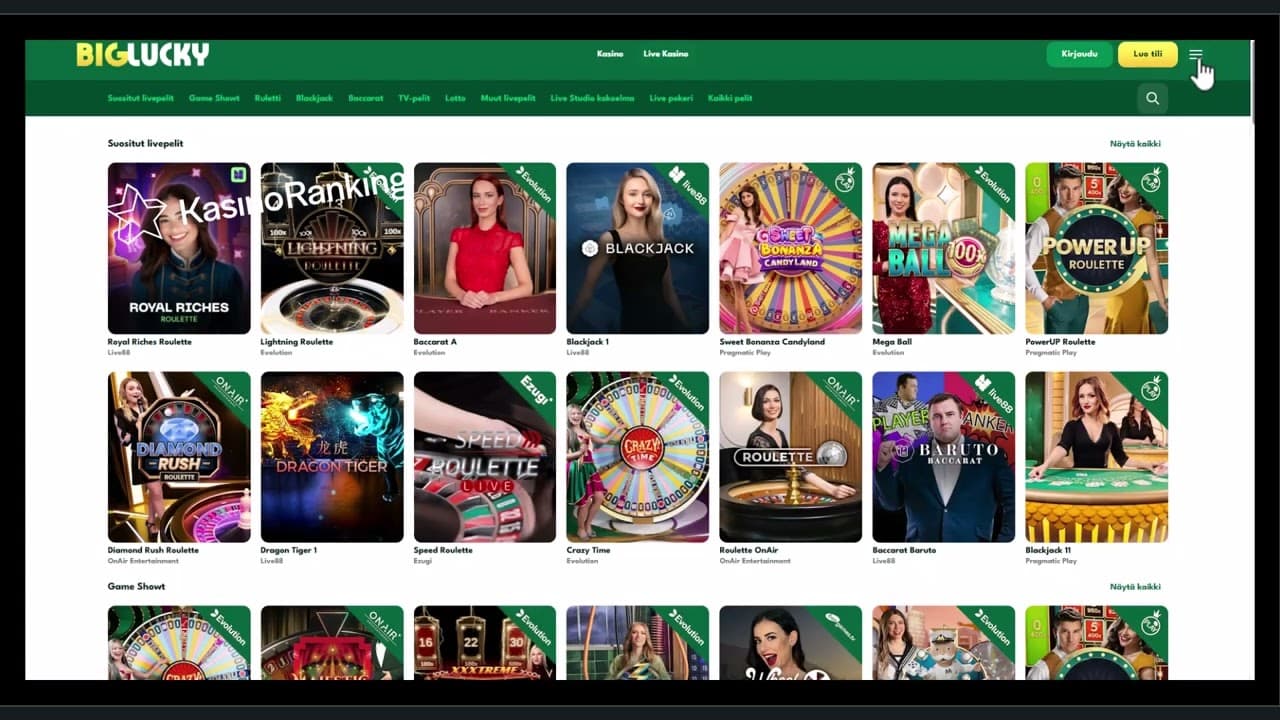
Task: Click Näytä kaikki beside Suositut livepelit
Action: 1135,144
